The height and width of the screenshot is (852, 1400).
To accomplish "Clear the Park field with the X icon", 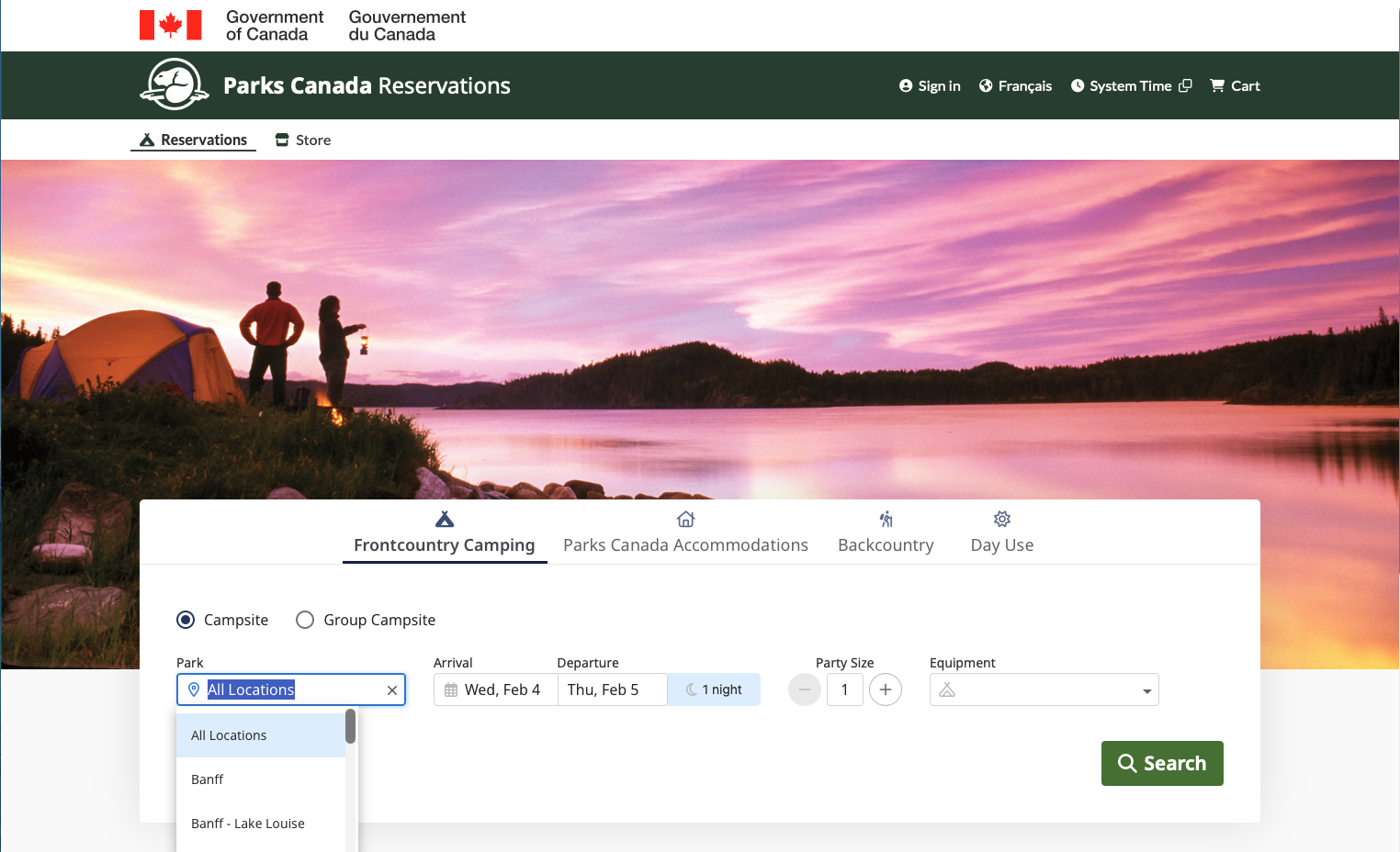I will point(392,690).
